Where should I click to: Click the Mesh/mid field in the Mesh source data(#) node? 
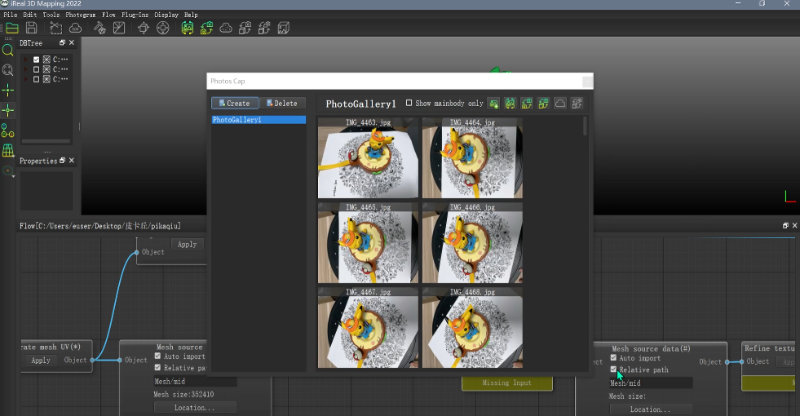pyautogui.click(x=651, y=383)
